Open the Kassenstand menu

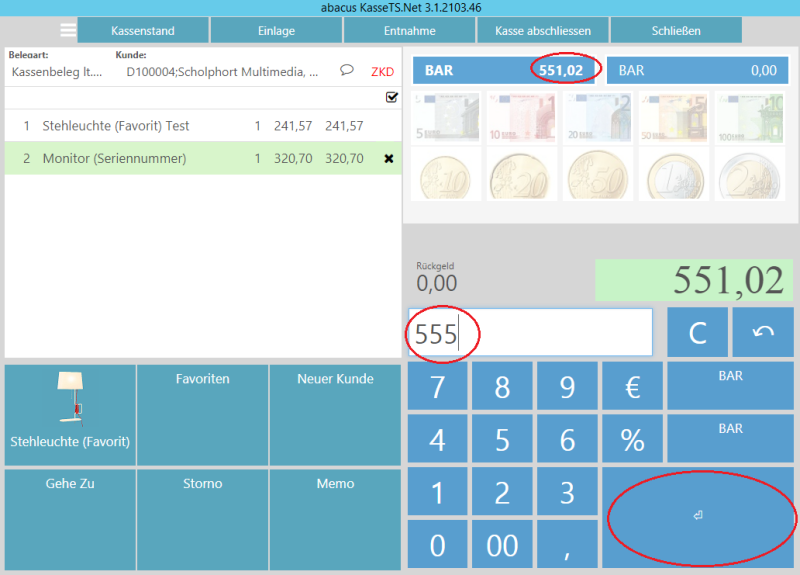[x=143, y=30]
